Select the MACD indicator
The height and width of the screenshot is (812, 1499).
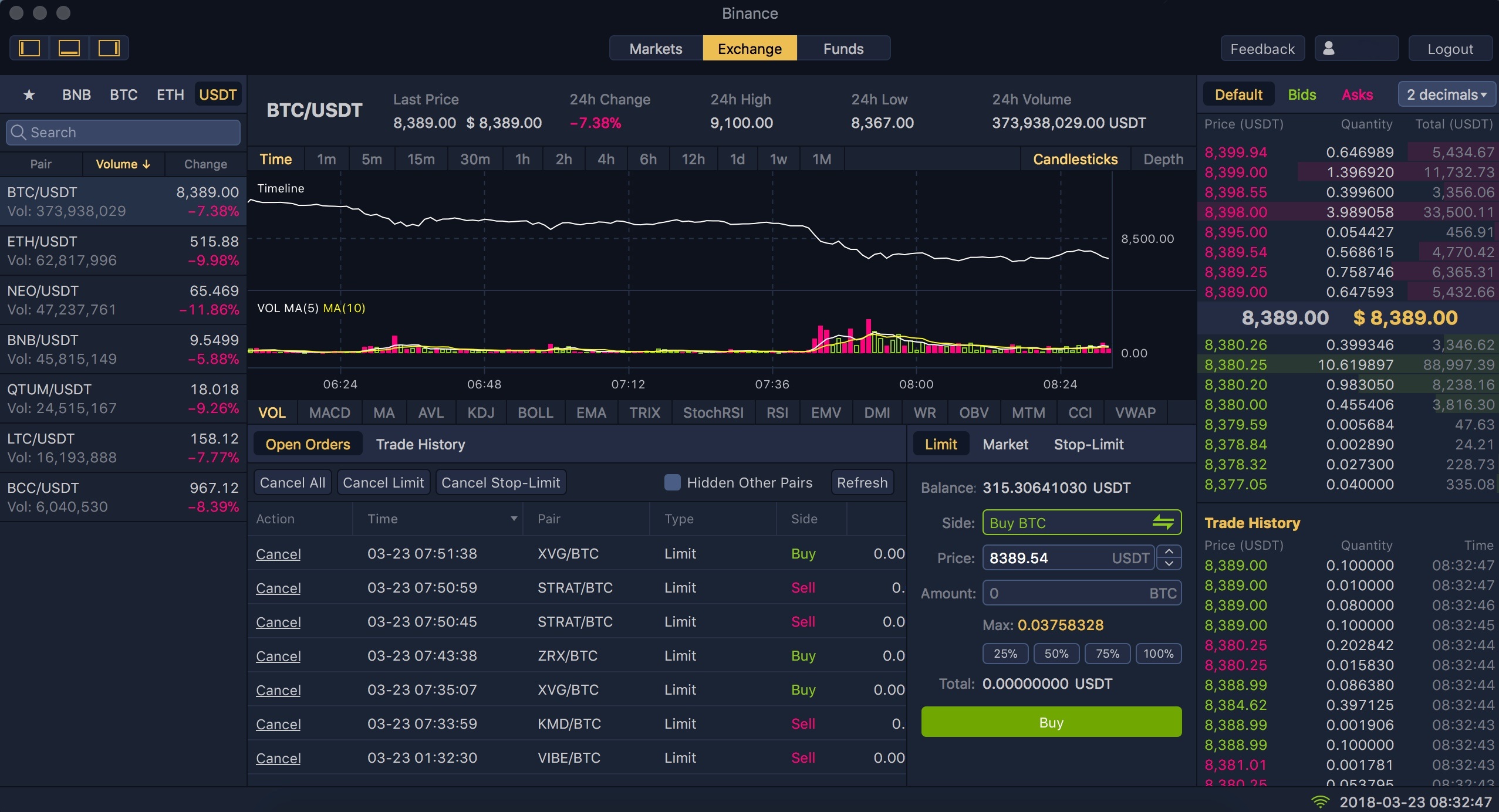(x=329, y=412)
